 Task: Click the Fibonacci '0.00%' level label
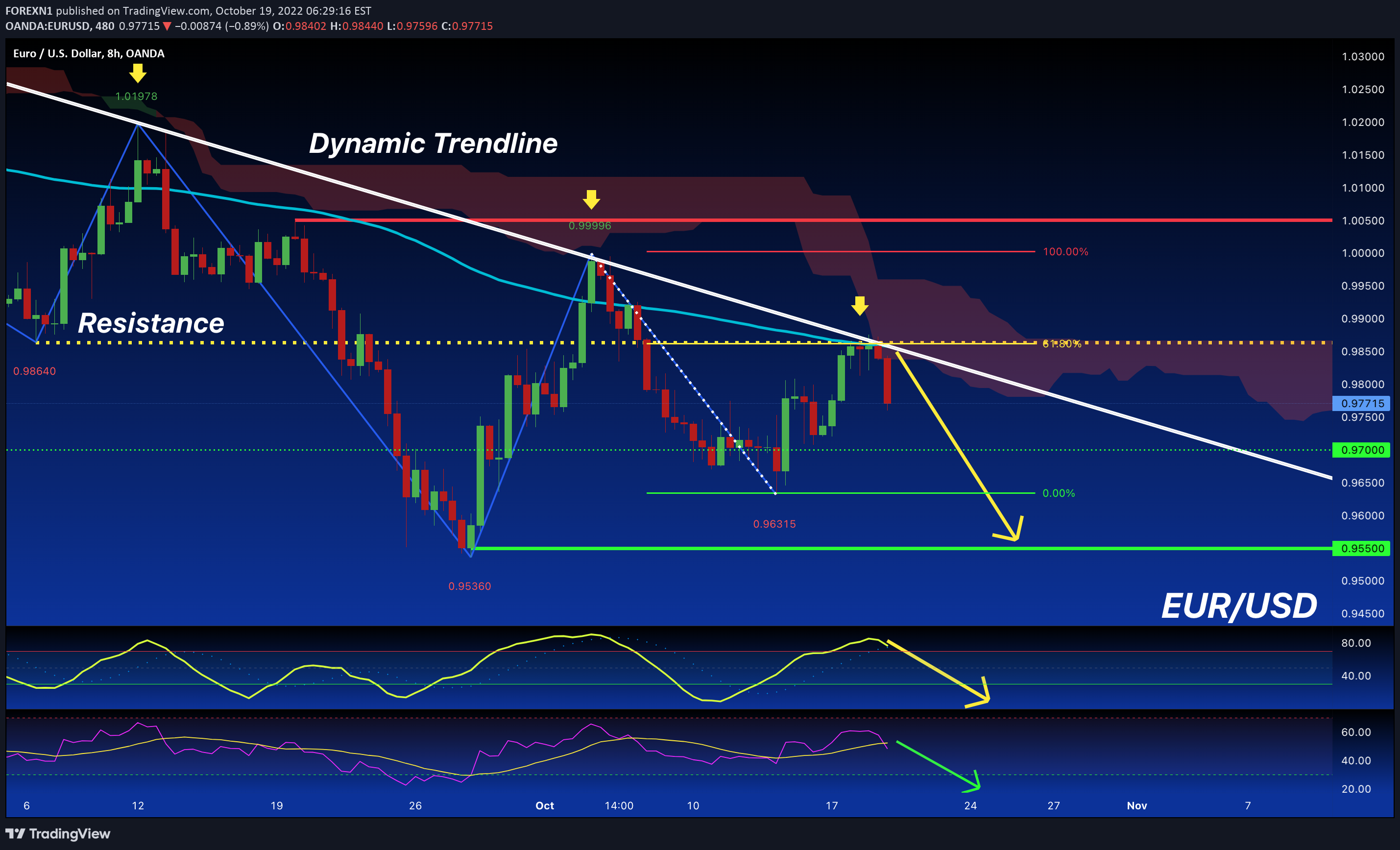(x=1059, y=493)
